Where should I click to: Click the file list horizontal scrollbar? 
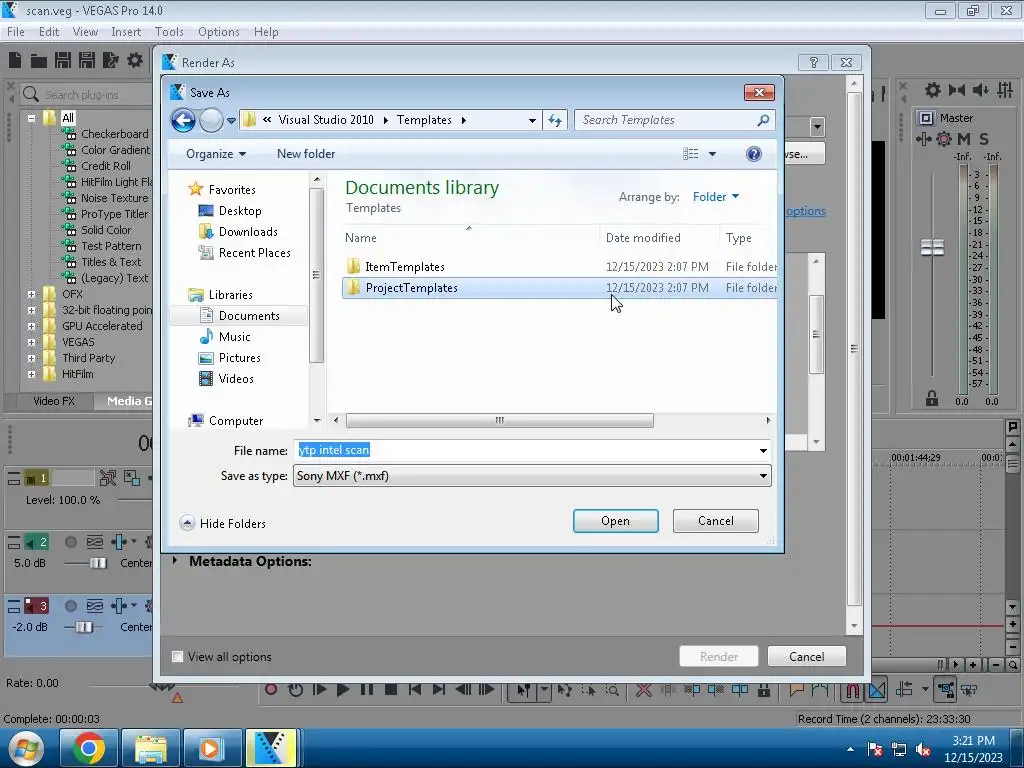tap(500, 421)
